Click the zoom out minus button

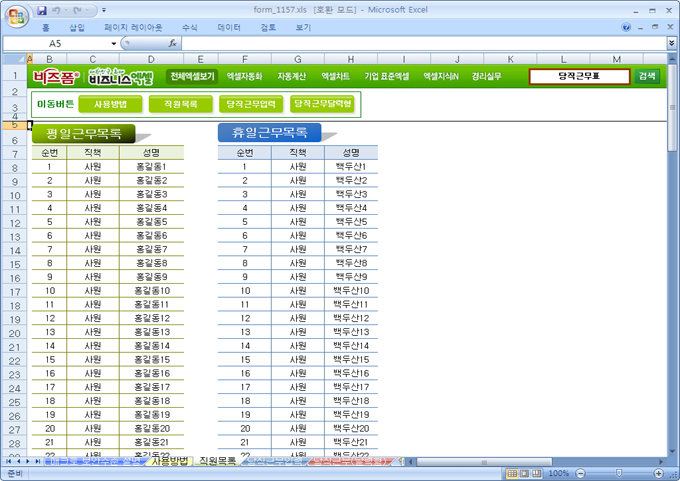(x=578, y=473)
